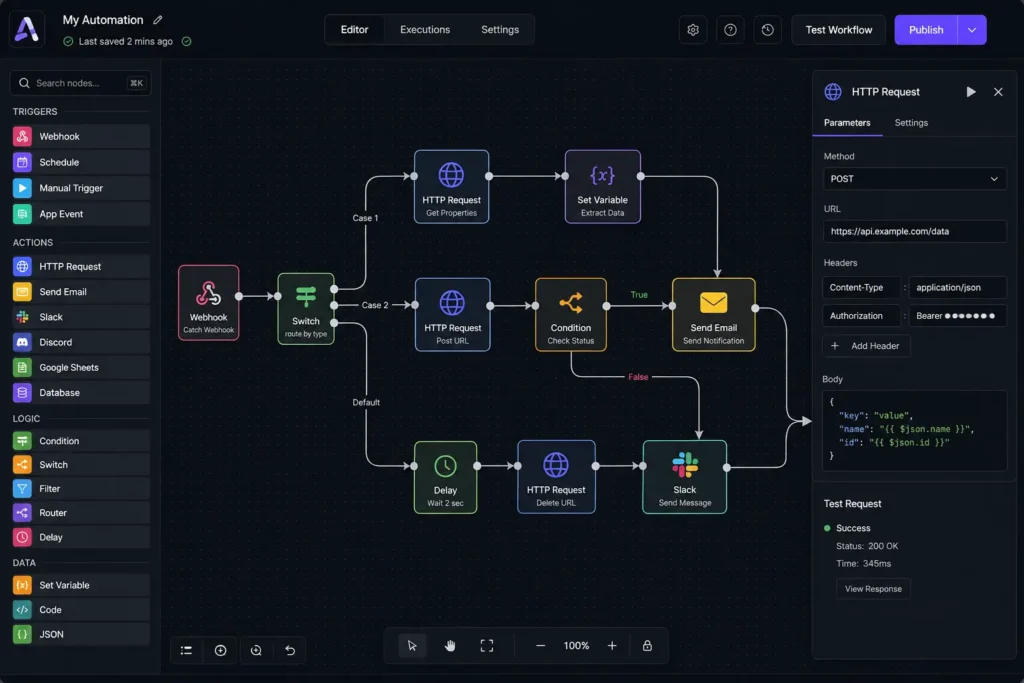Viewport: 1024px width, 683px height.
Task: Pick the Database action in sidebar
Action: [x=81, y=392]
